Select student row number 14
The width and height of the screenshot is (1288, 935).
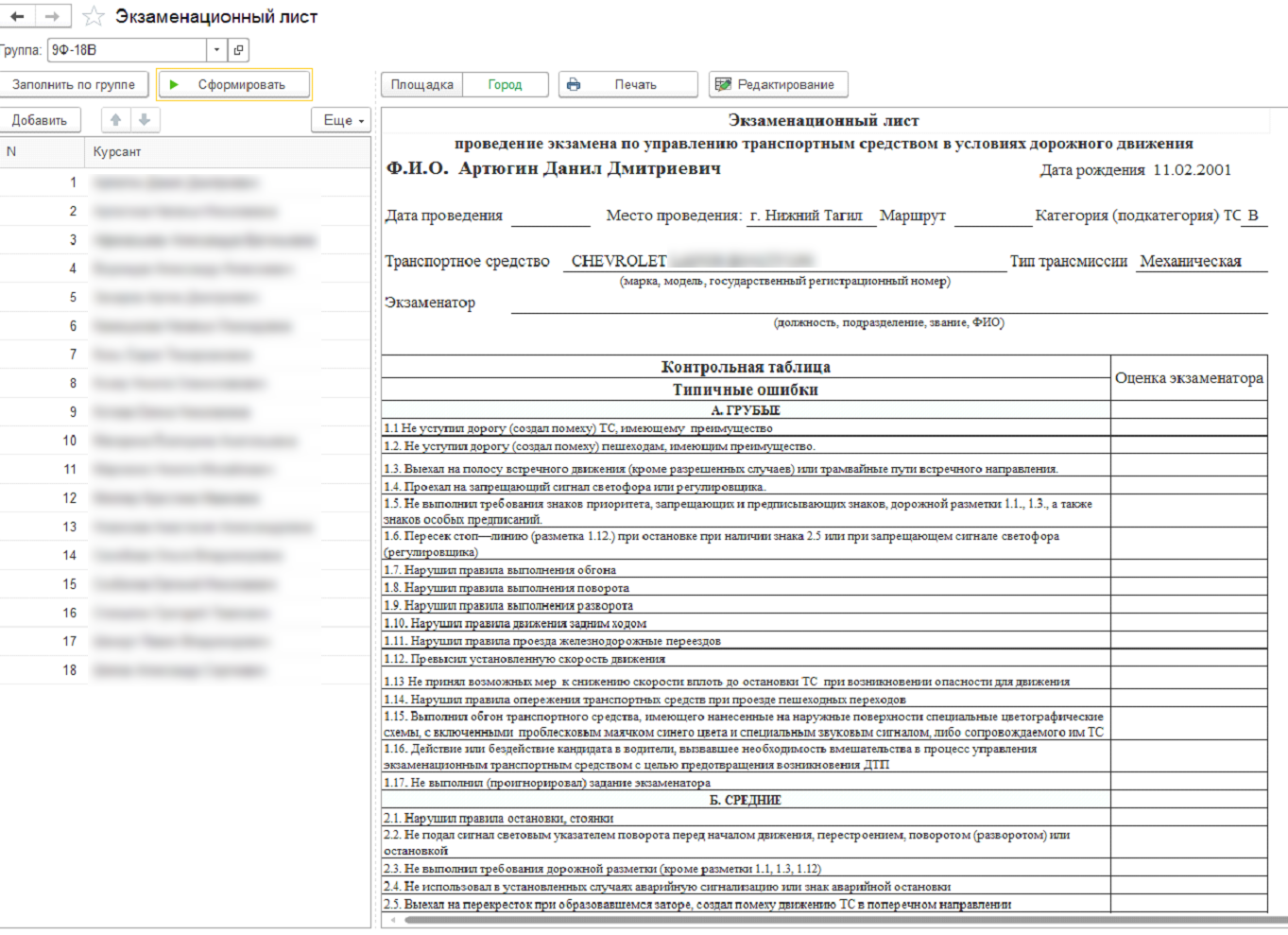185,555
